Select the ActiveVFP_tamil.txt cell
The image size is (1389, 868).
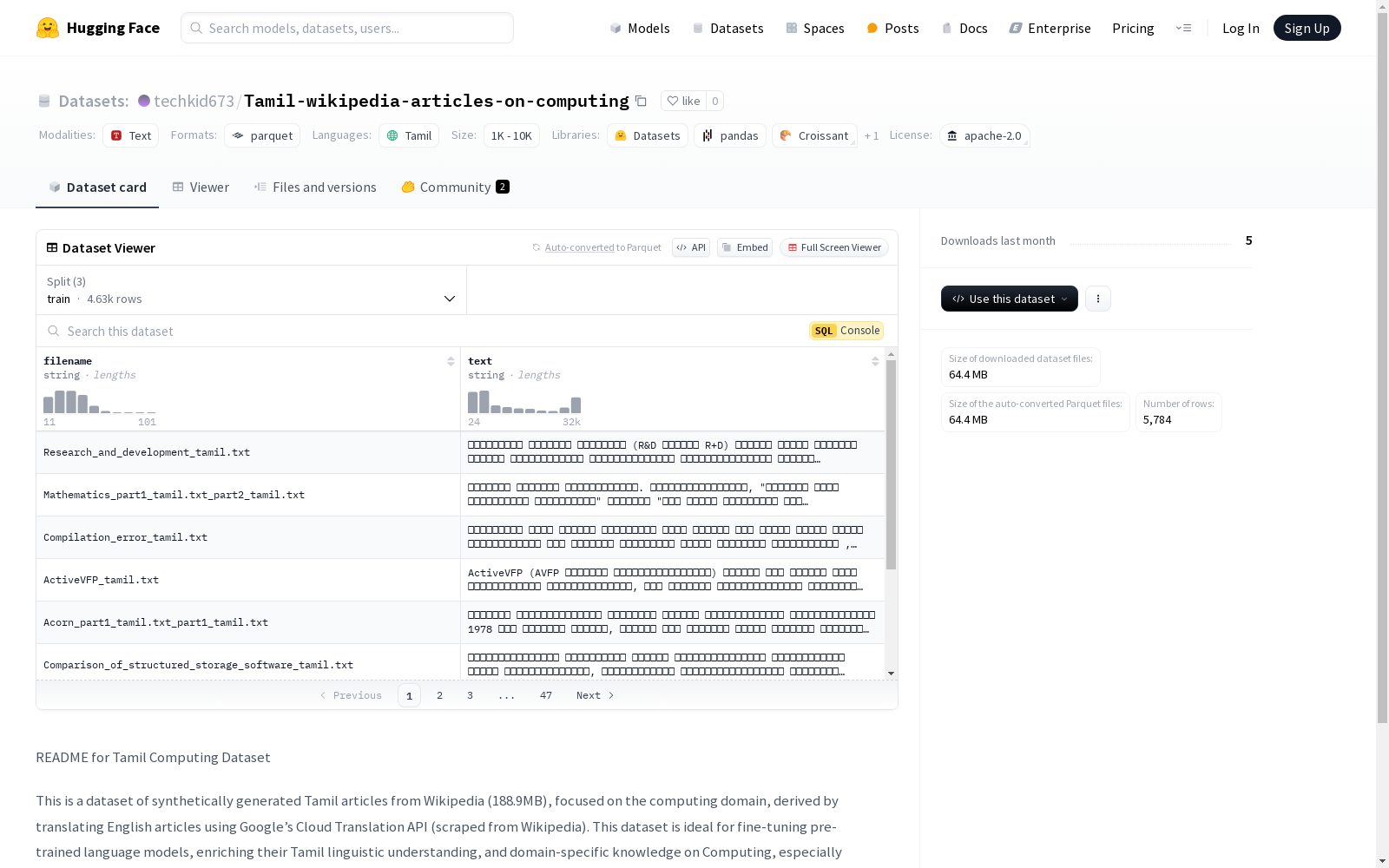[248, 580]
